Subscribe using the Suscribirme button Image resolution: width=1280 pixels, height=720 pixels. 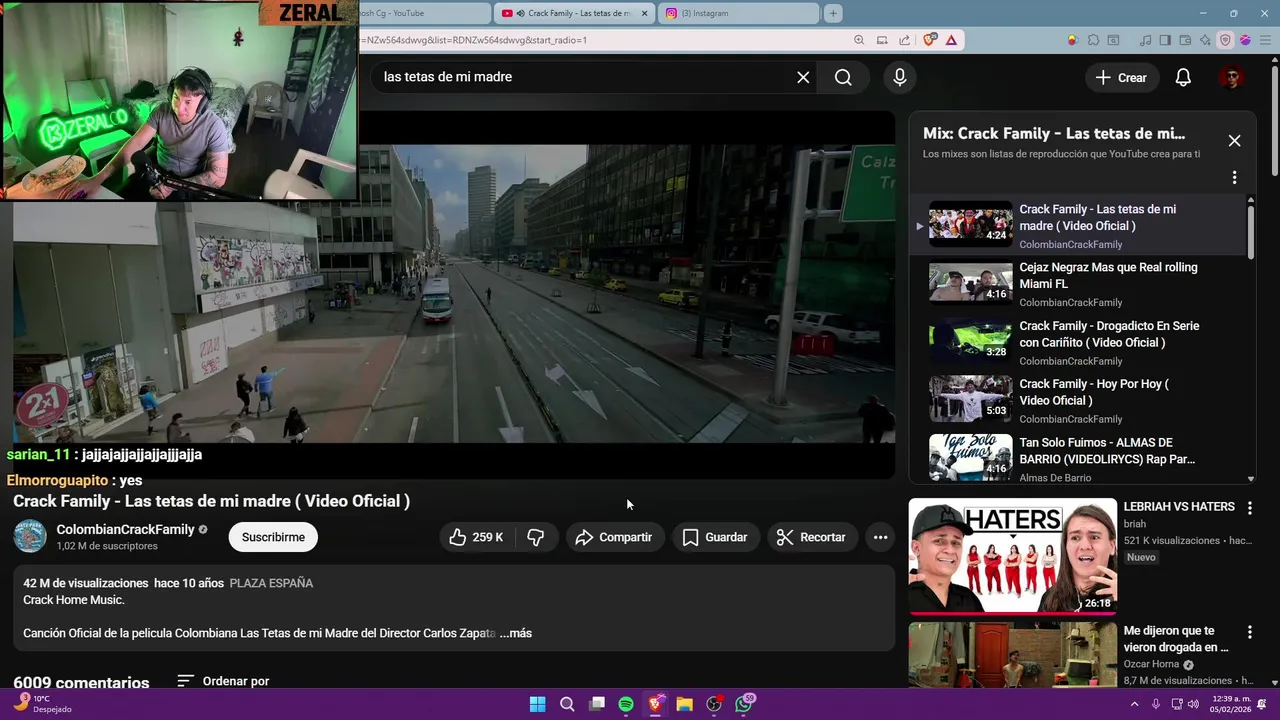click(x=273, y=537)
